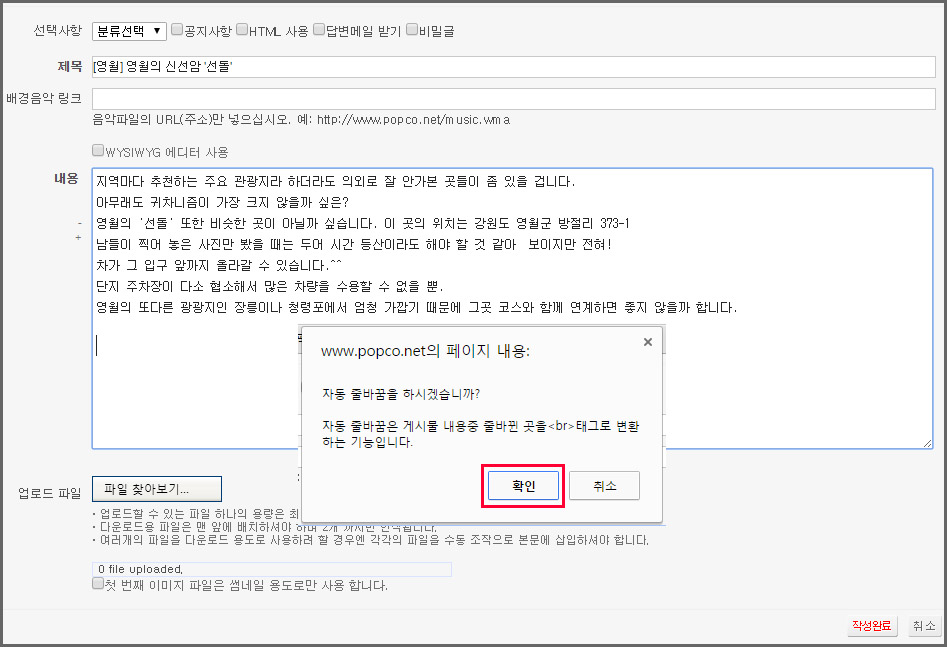Shrink the content area with minus icon
This screenshot has height=647, width=947.
[79, 223]
